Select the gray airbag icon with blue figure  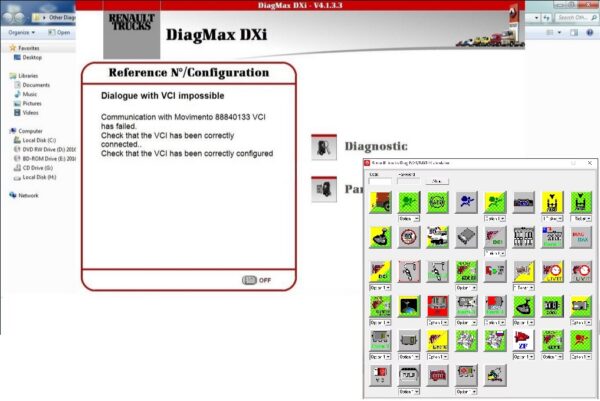point(466,202)
